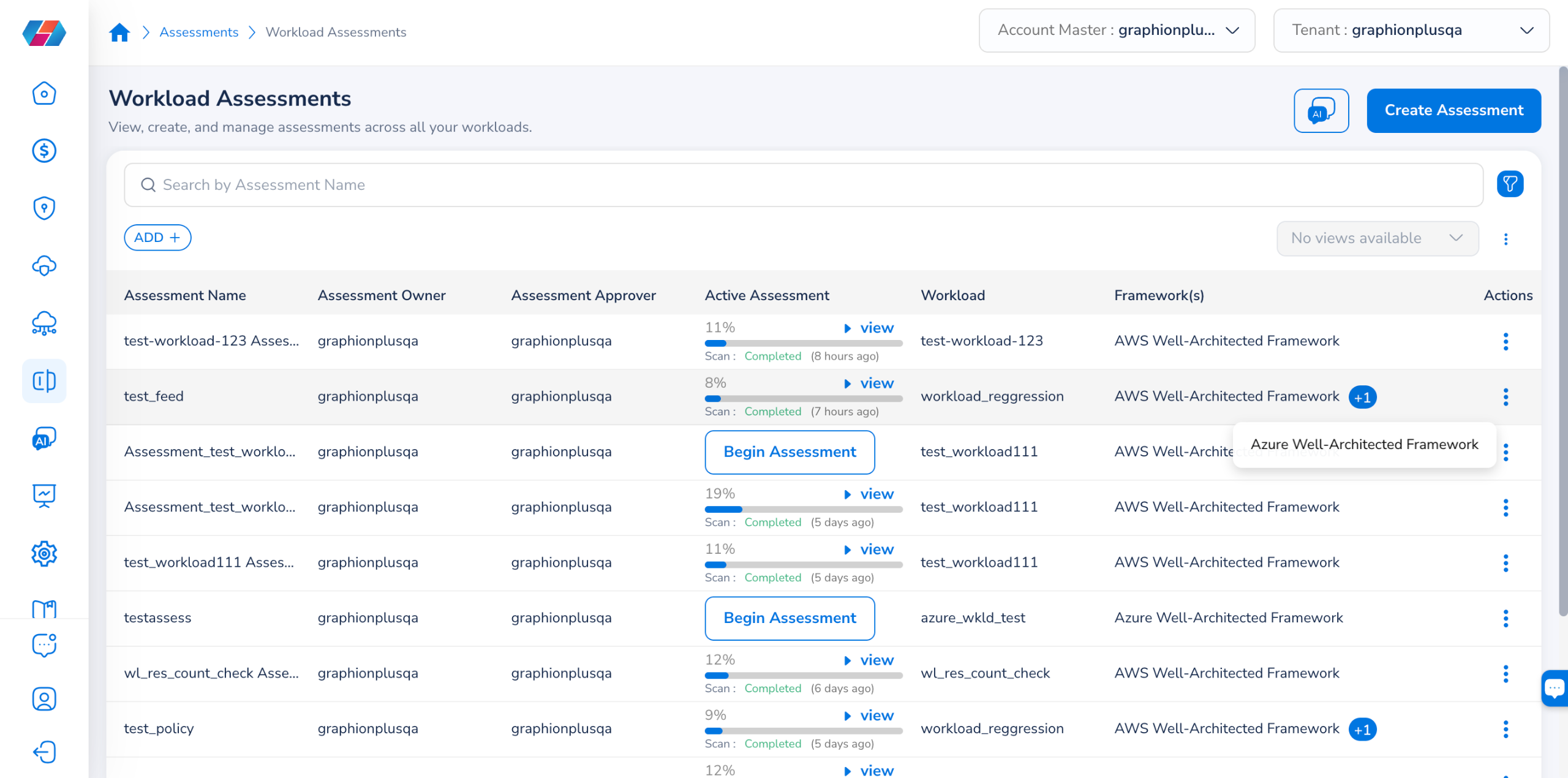The height and width of the screenshot is (778, 1568).
Task: Click the filter funnel icon
Action: (x=1510, y=184)
